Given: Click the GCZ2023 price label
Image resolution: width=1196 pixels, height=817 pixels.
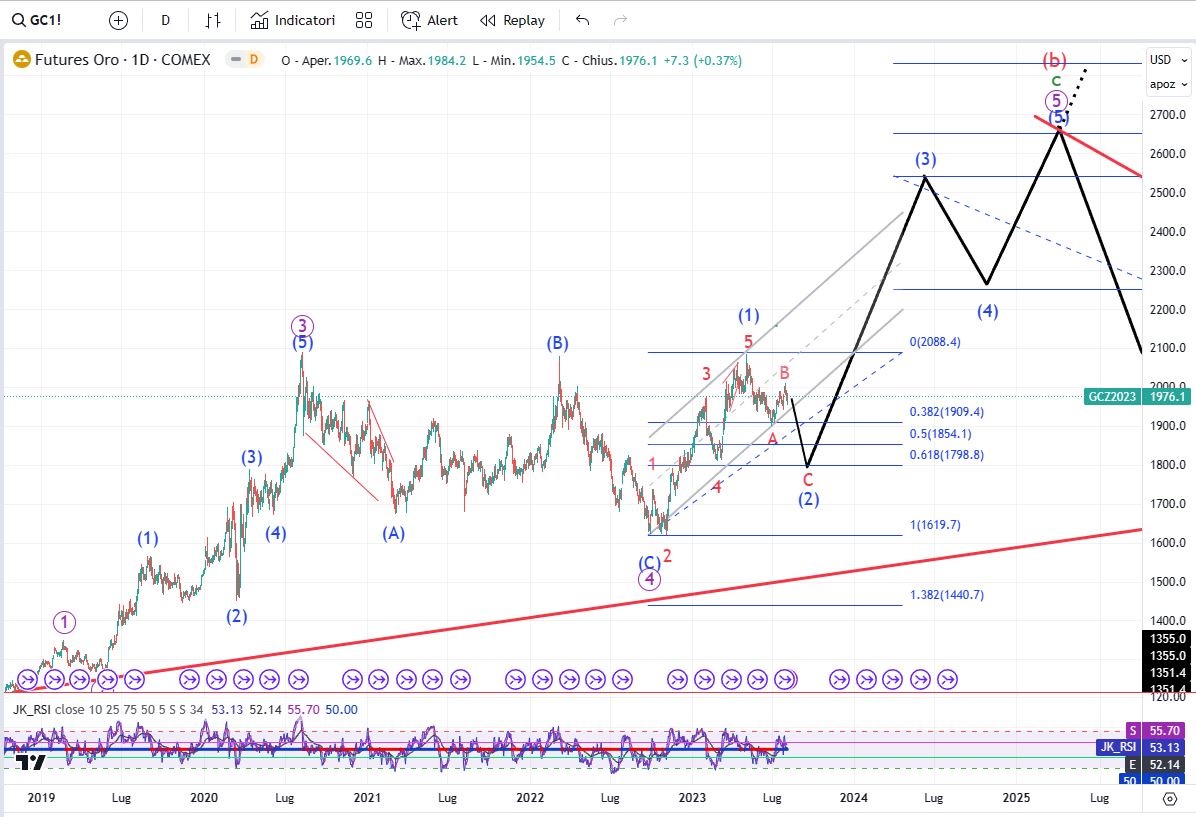Looking at the screenshot, I should tap(1112, 397).
